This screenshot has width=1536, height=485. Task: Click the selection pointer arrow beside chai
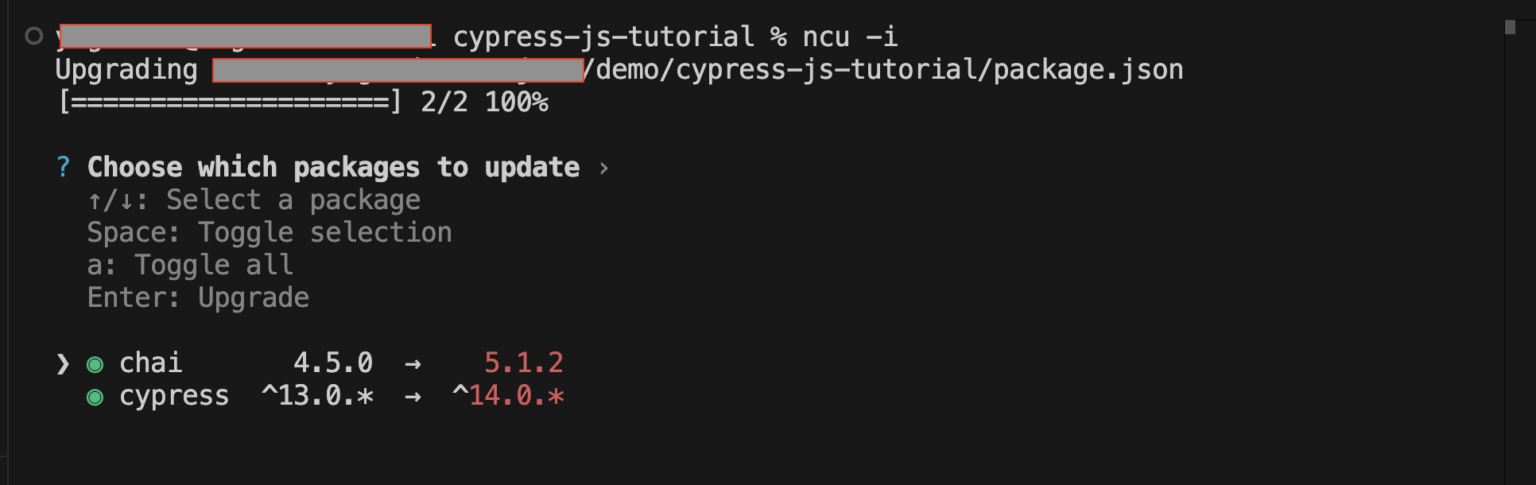point(64,362)
